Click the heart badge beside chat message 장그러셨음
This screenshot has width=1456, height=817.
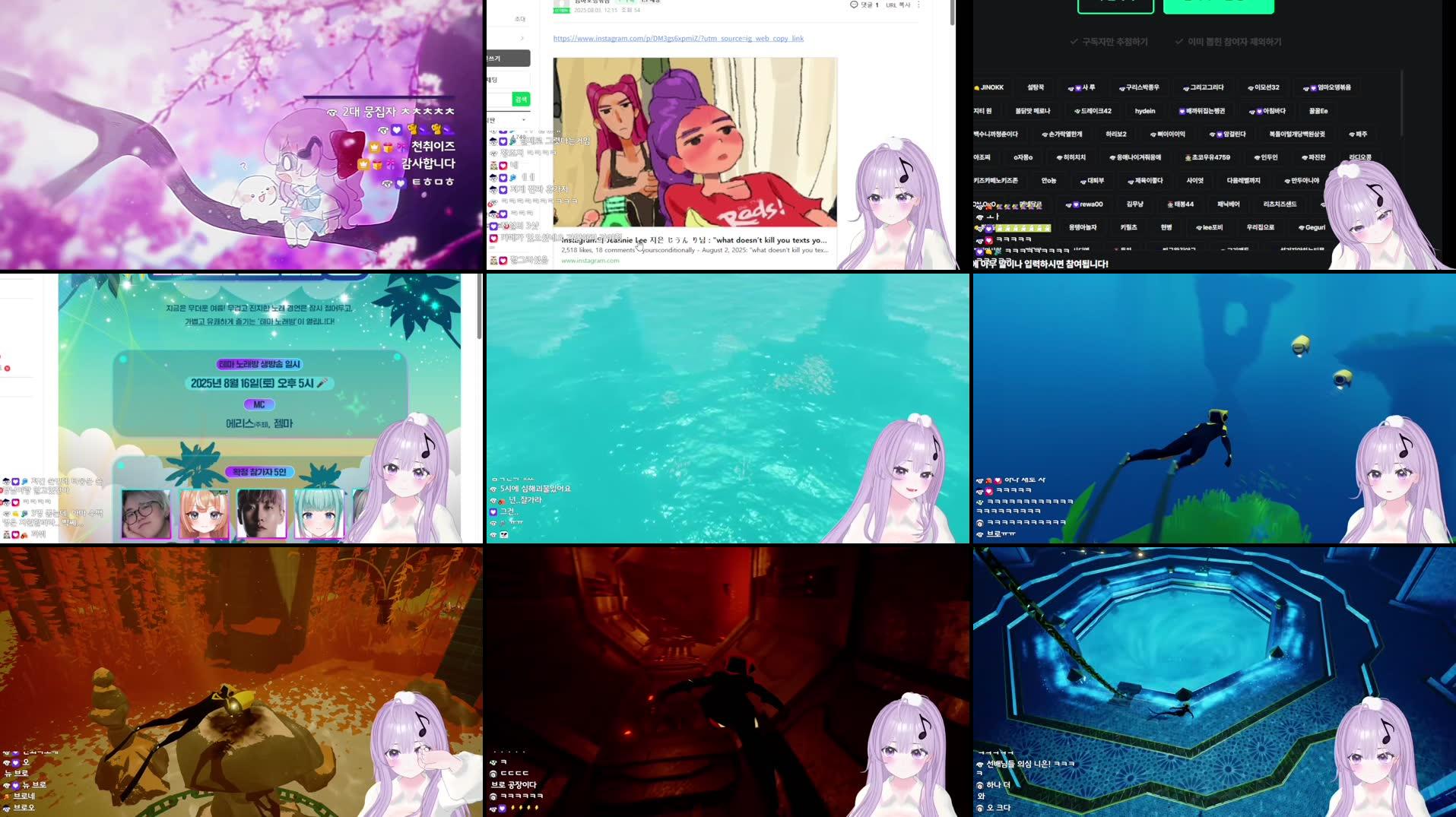coord(503,261)
